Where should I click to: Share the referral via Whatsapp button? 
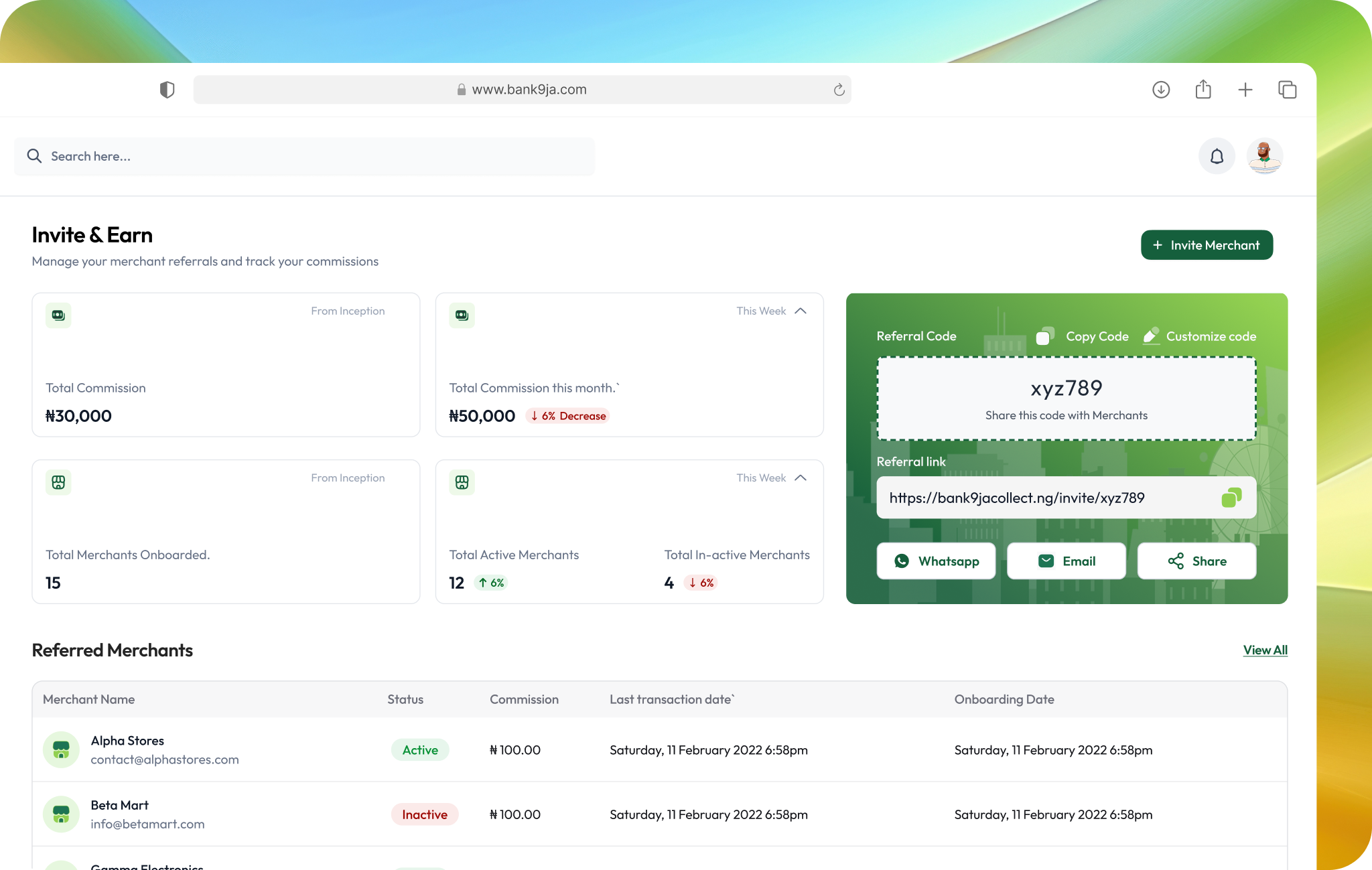(x=936, y=561)
